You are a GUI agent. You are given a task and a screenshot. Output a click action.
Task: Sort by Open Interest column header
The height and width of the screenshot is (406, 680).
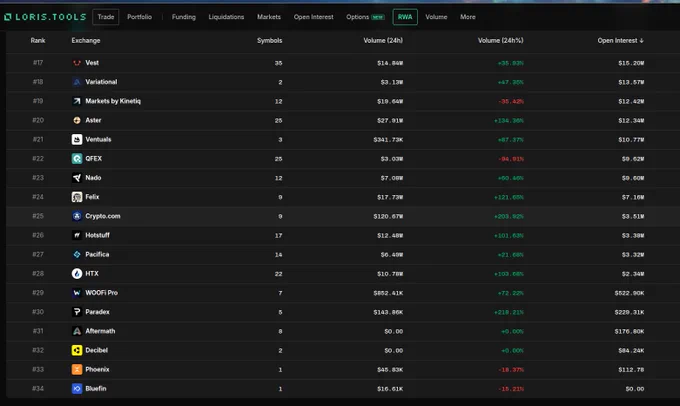click(x=620, y=40)
